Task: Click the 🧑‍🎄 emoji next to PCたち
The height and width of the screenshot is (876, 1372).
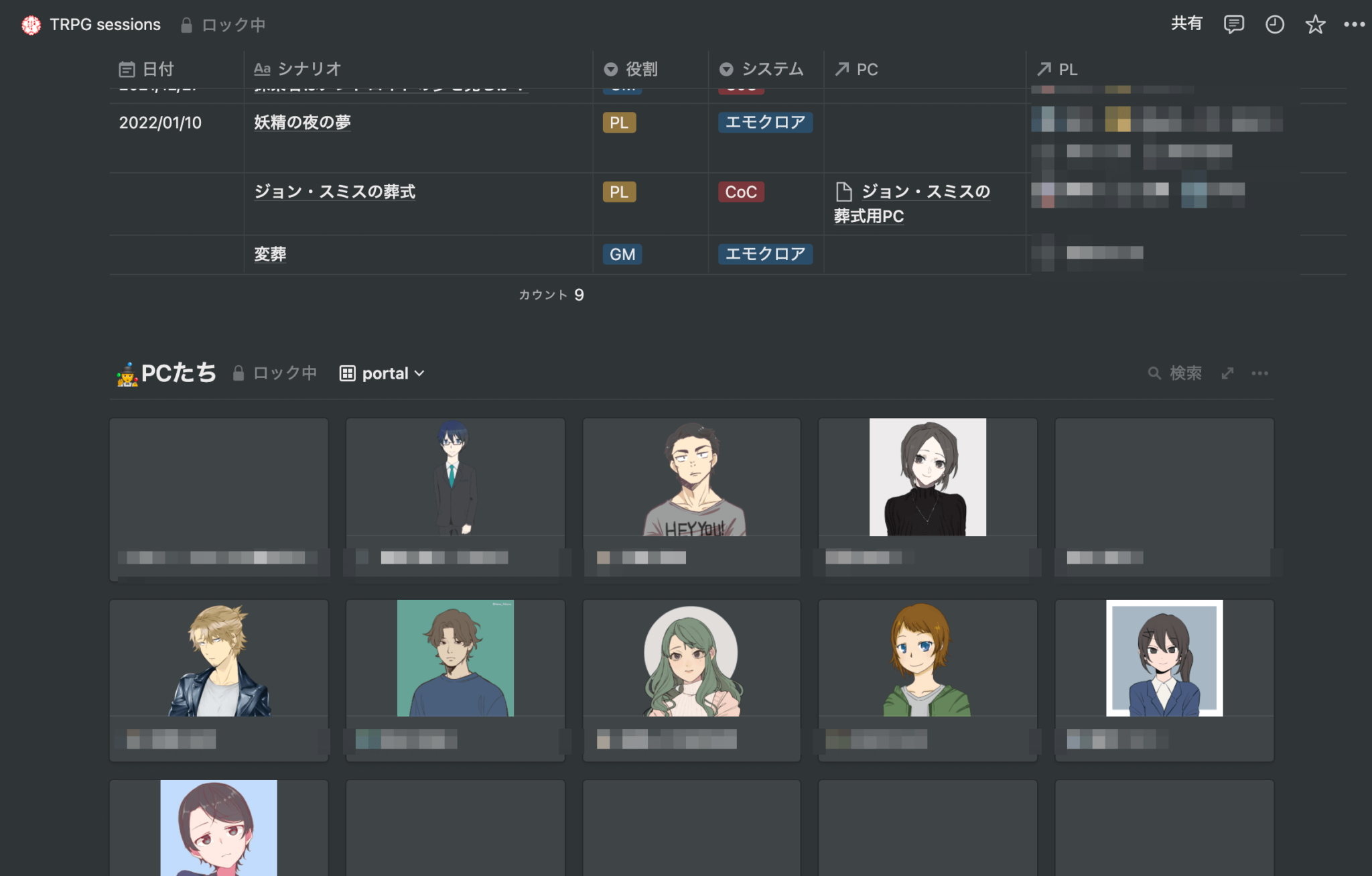Action: (x=126, y=373)
